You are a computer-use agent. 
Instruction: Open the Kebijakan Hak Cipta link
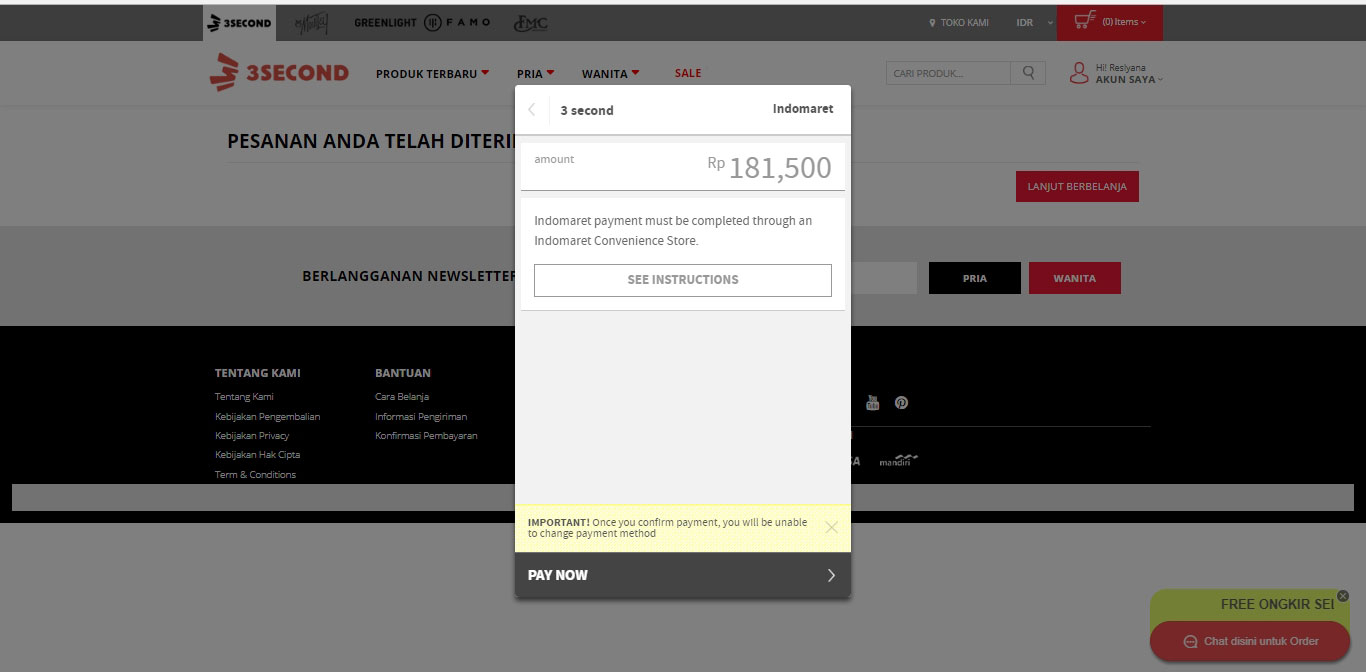tap(258, 455)
